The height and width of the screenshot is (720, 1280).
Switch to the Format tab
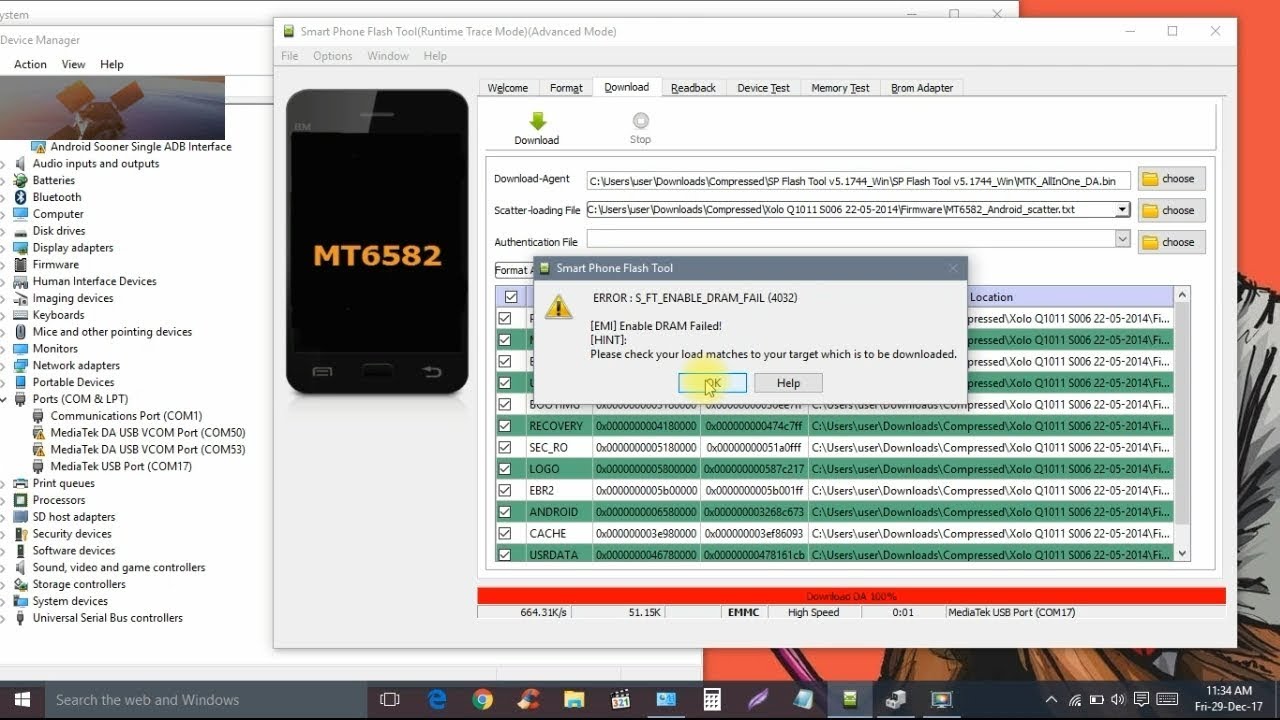coord(566,88)
